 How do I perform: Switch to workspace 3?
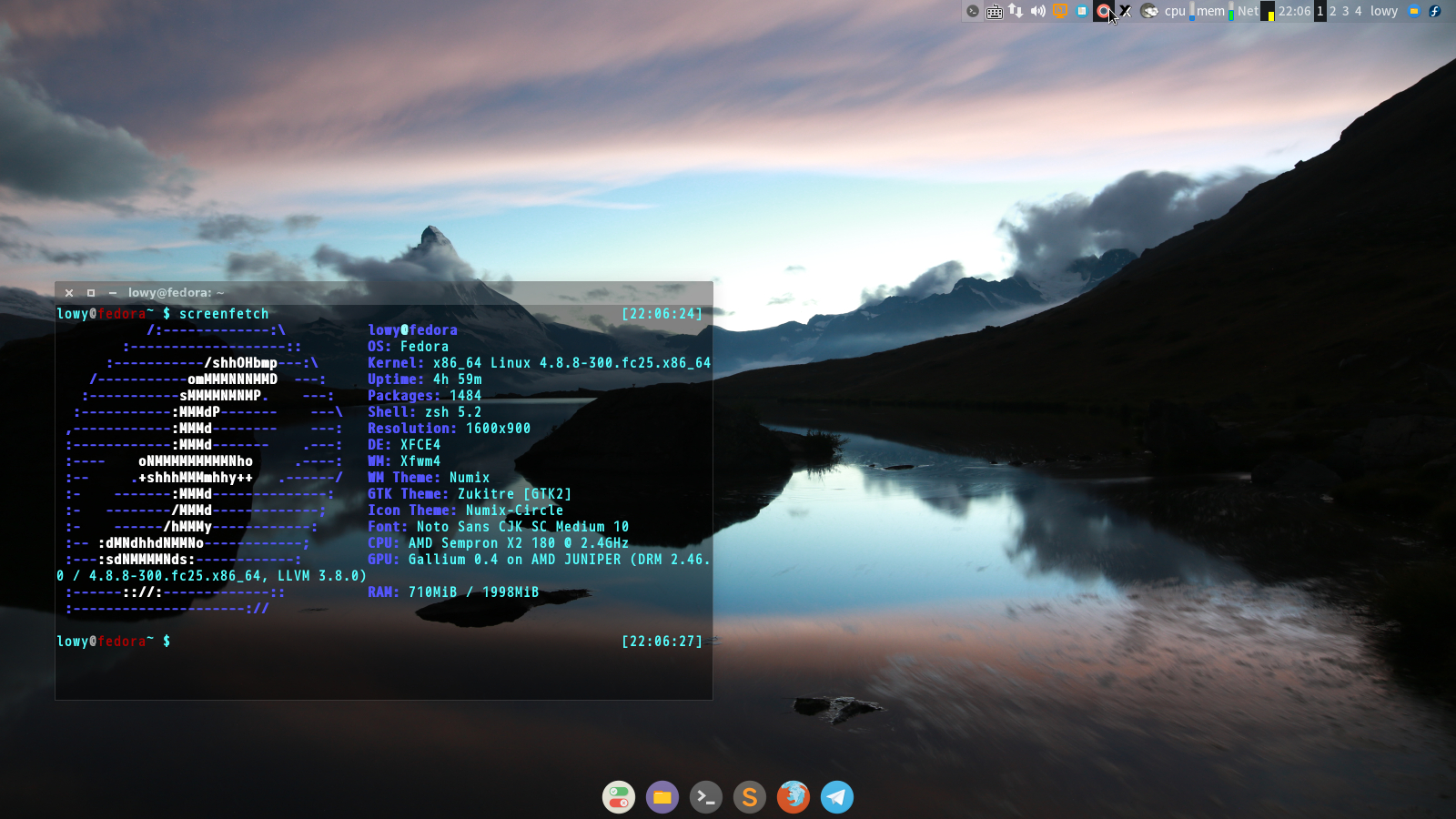(1346, 11)
